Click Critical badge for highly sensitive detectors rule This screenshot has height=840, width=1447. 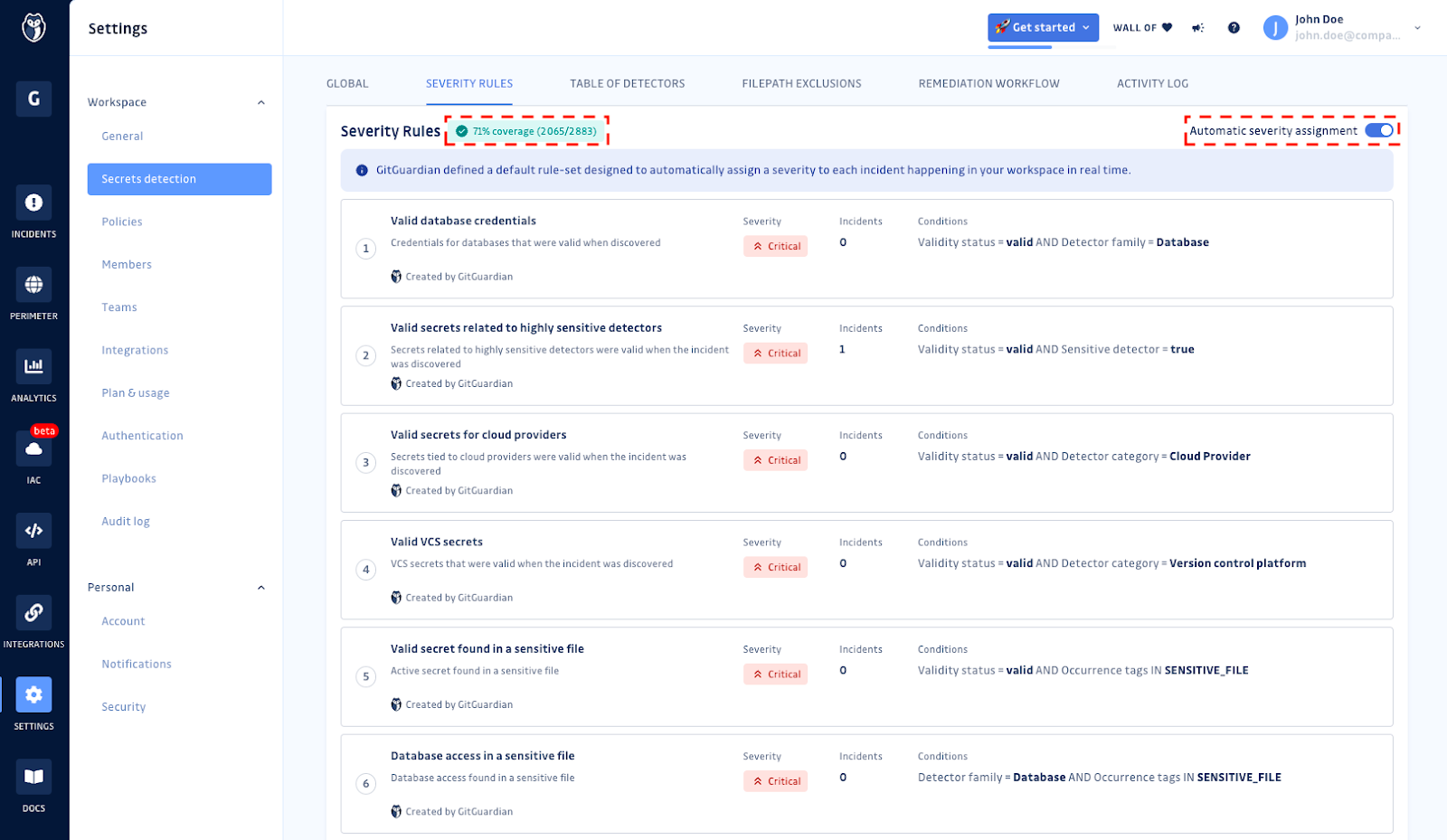tap(775, 353)
